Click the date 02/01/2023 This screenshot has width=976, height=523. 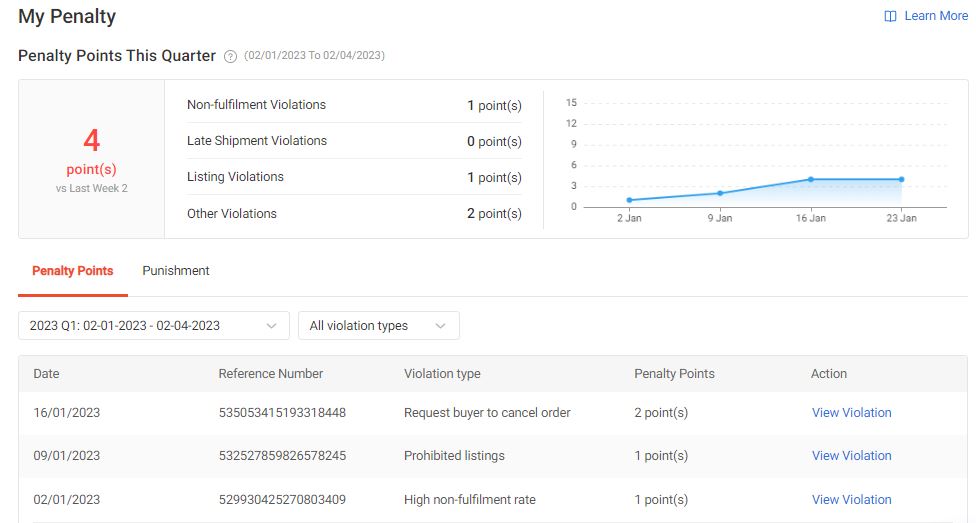[x=67, y=499]
